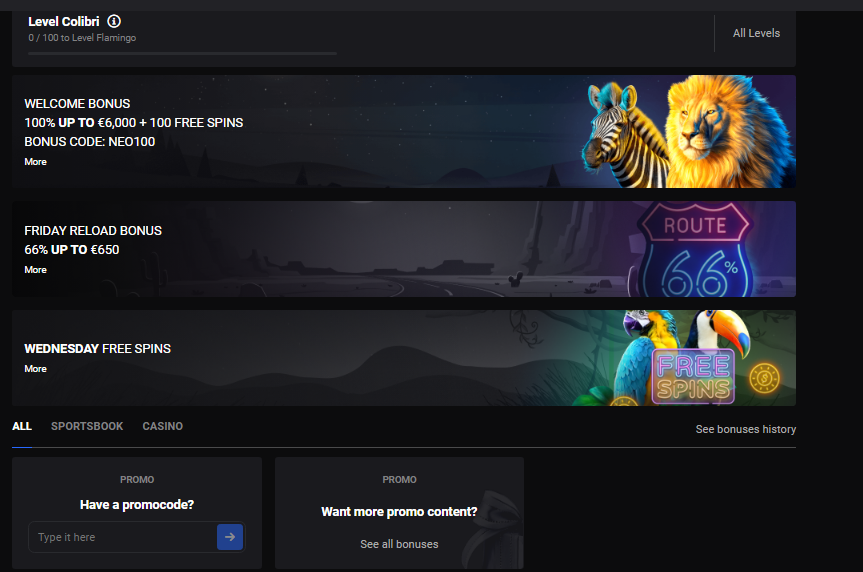Open the All Levels page
This screenshot has width=863, height=572.
(756, 33)
